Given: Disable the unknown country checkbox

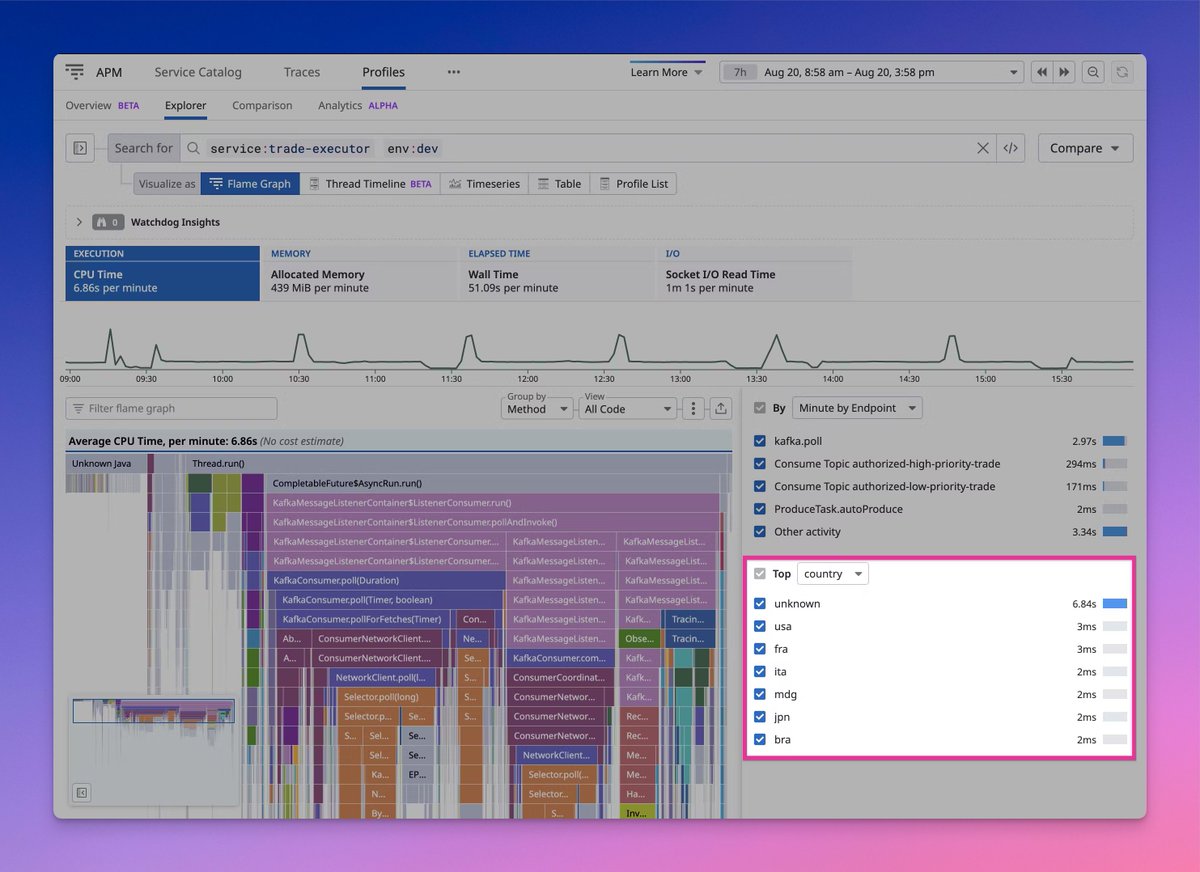Looking at the screenshot, I should [x=760, y=603].
